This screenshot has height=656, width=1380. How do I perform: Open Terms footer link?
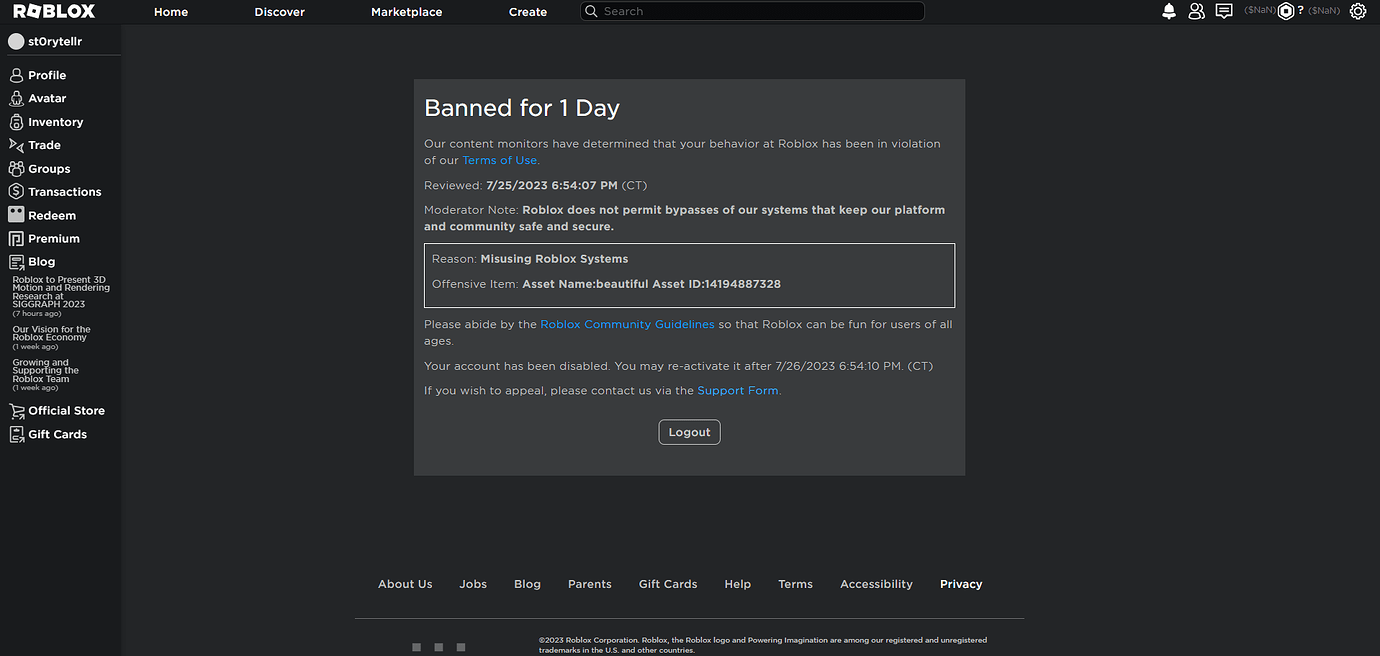pos(796,584)
